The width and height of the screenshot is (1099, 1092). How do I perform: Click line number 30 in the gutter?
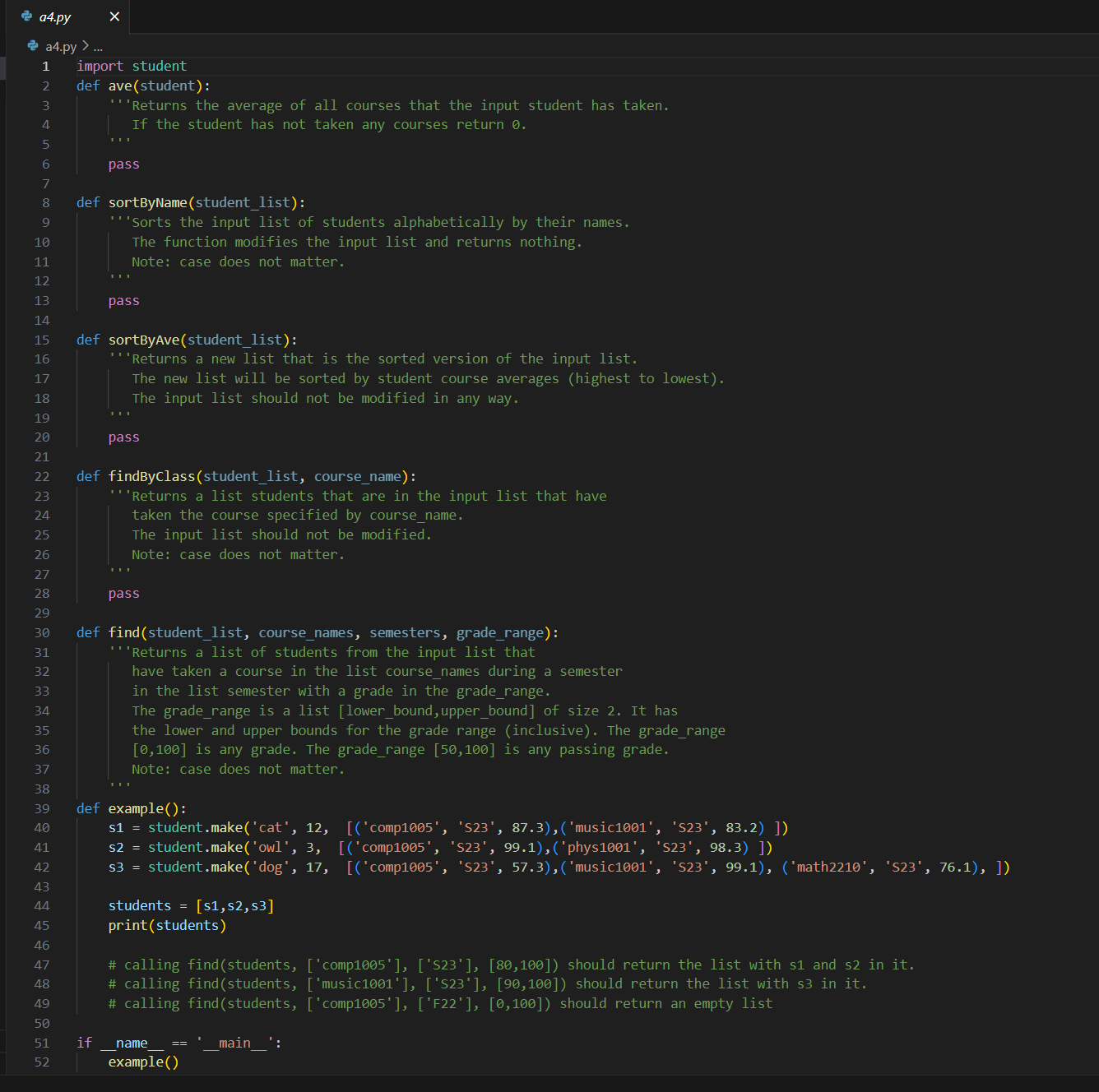[x=42, y=633]
